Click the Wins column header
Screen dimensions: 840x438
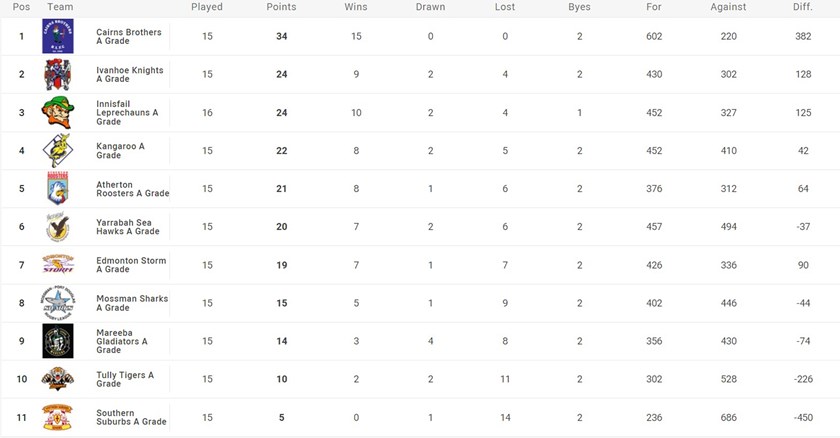tap(356, 7)
